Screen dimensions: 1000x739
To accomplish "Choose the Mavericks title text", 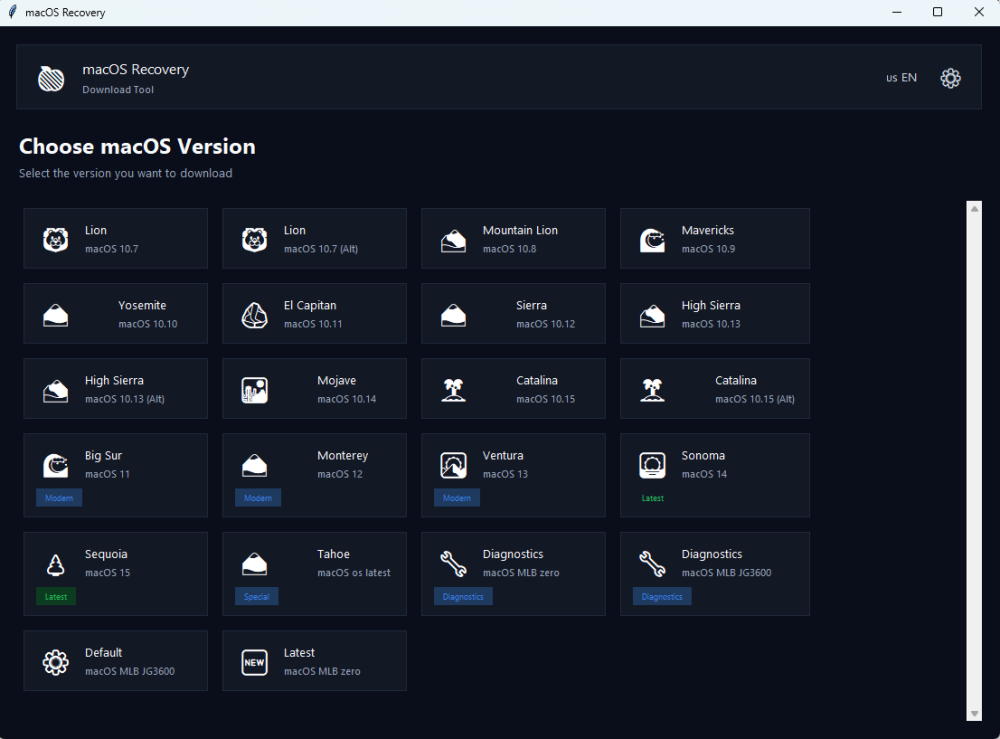I will pyautogui.click(x=707, y=230).
